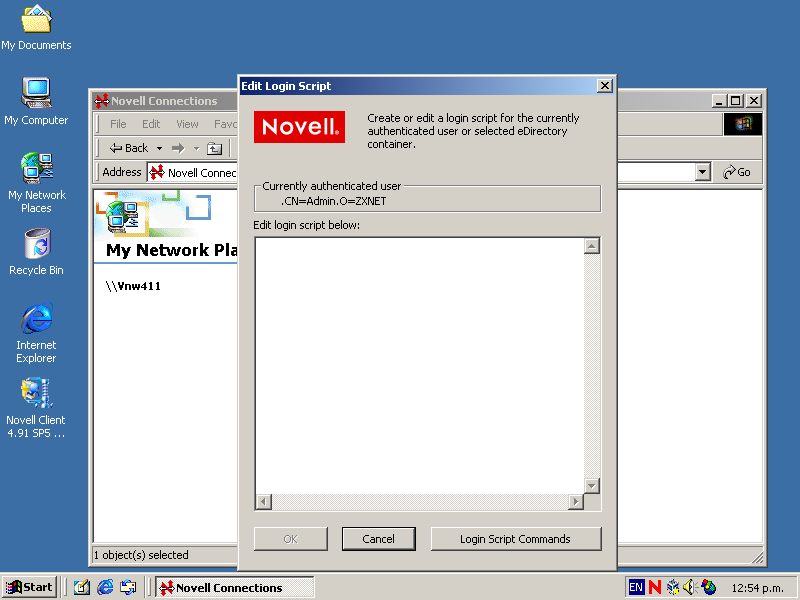Click the Address field in Novell Connections
This screenshot has height=600, width=800.
(x=193, y=172)
